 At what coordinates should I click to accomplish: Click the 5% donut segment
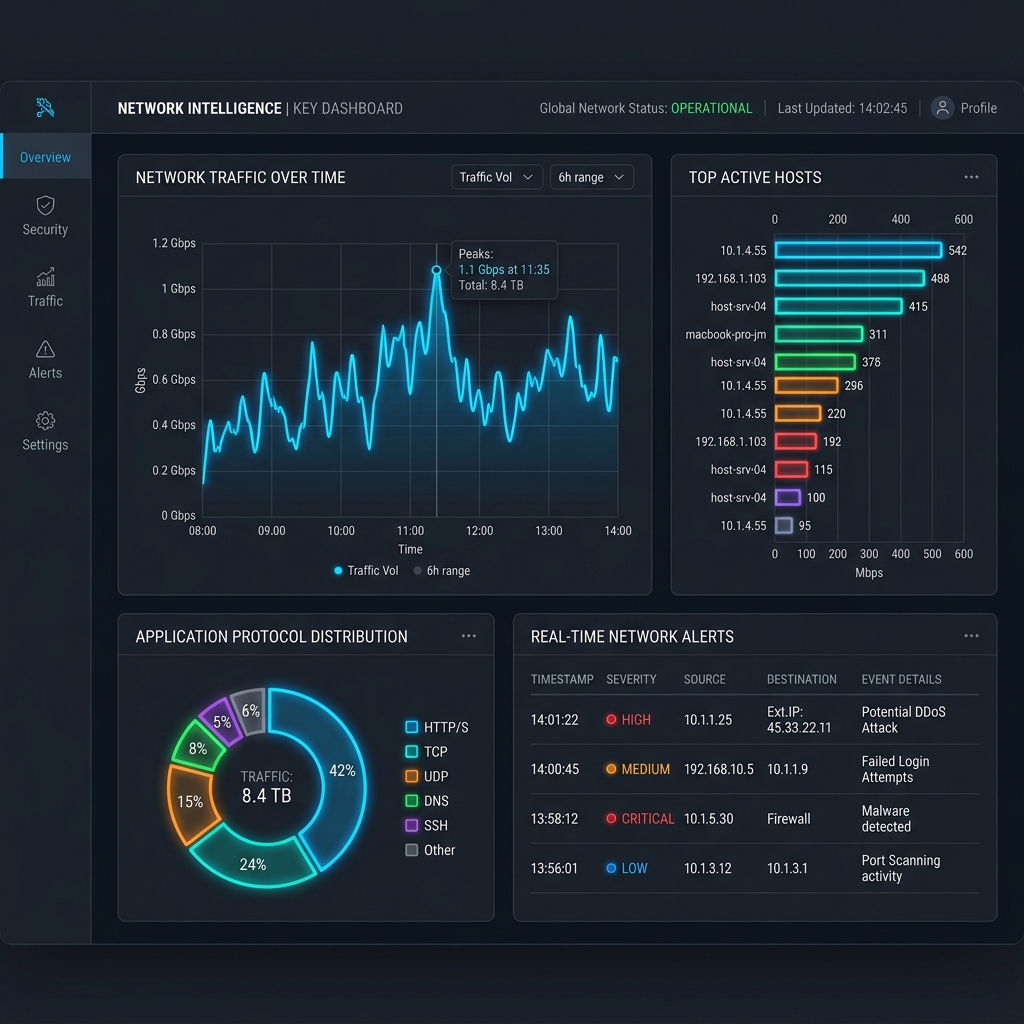tap(222, 722)
